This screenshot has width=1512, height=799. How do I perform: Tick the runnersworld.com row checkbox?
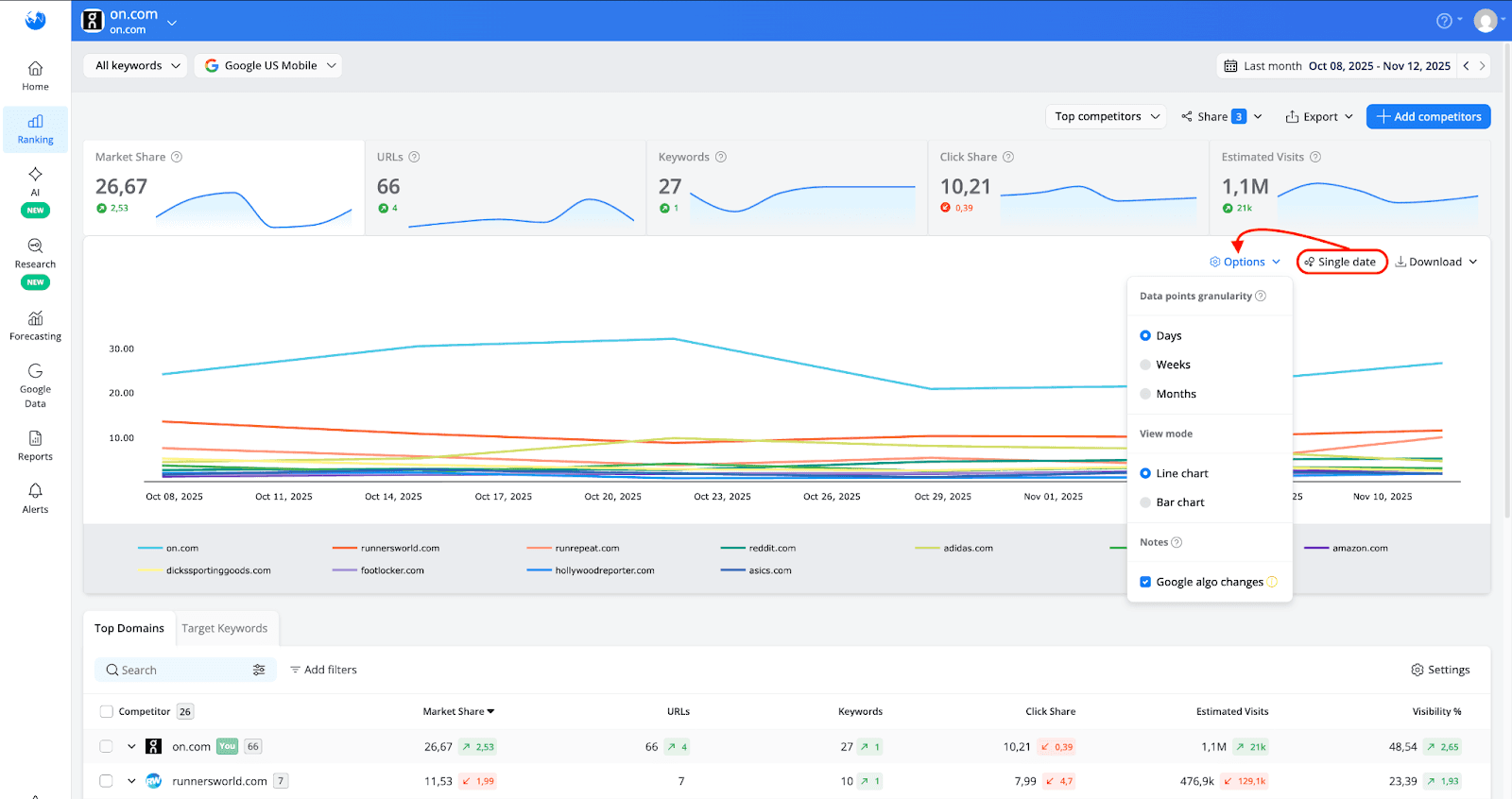(106, 781)
